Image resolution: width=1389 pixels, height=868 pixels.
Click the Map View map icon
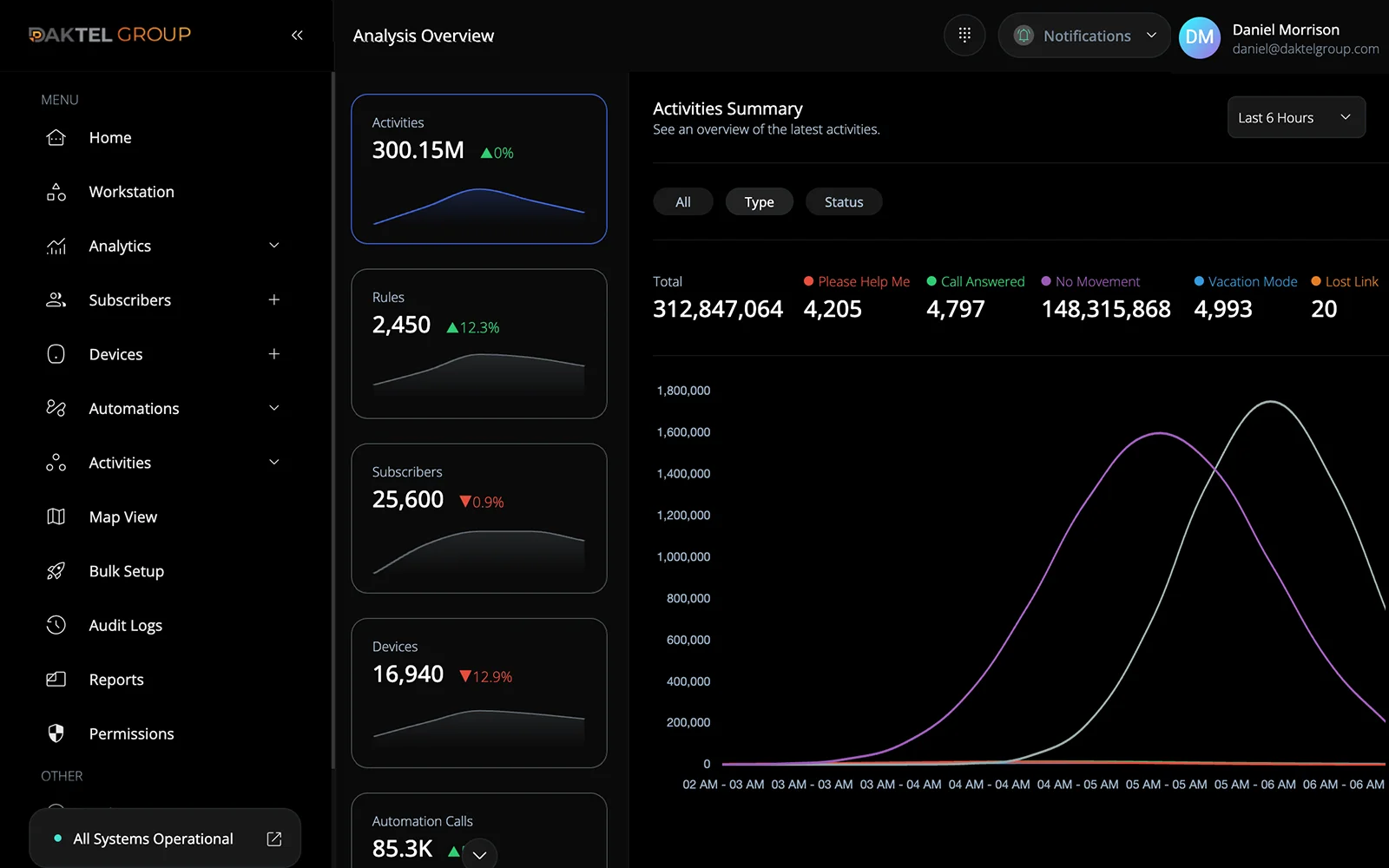click(56, 516)
